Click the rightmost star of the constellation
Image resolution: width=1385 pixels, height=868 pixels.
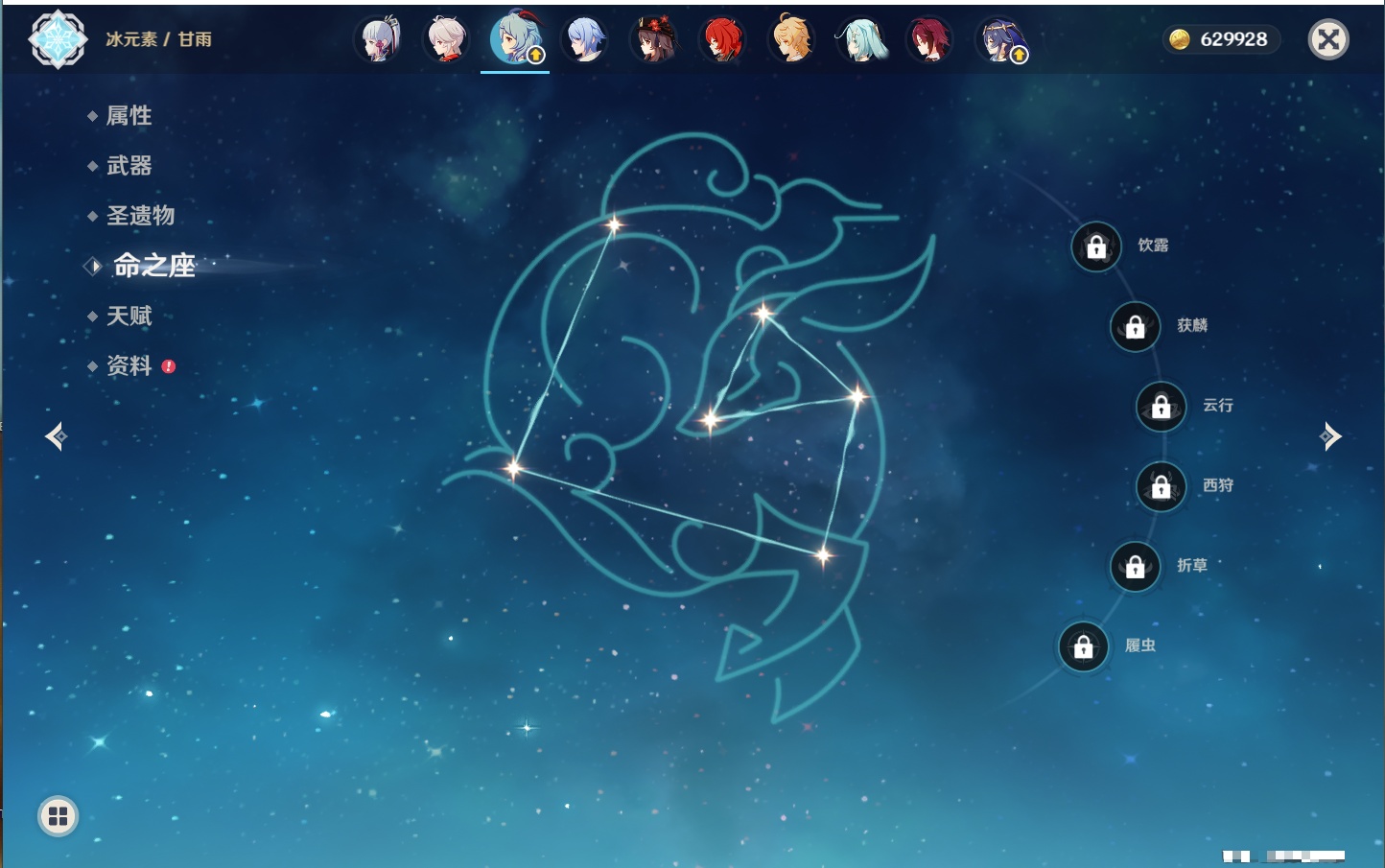click(x=857, y=395)
